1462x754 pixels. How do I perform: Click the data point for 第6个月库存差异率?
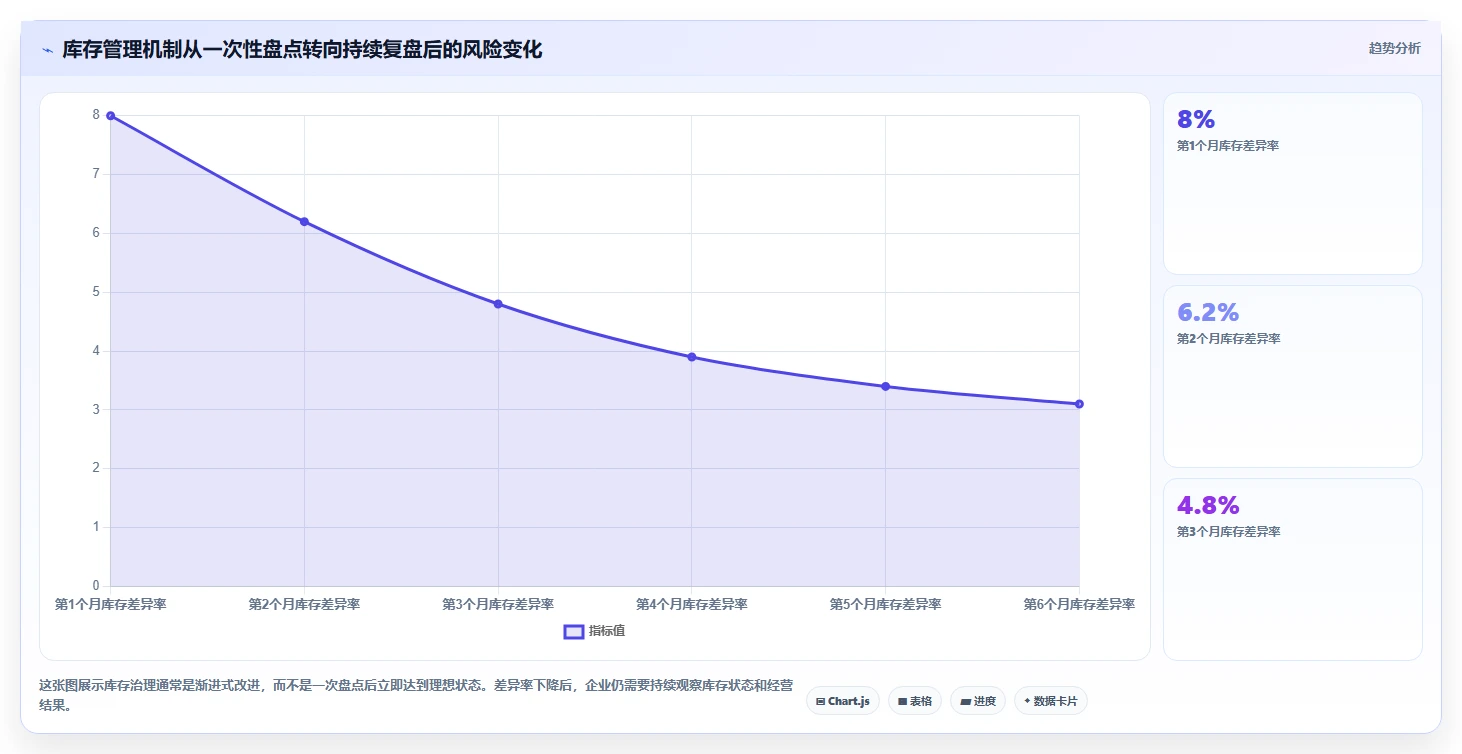tap(1079, 404)
